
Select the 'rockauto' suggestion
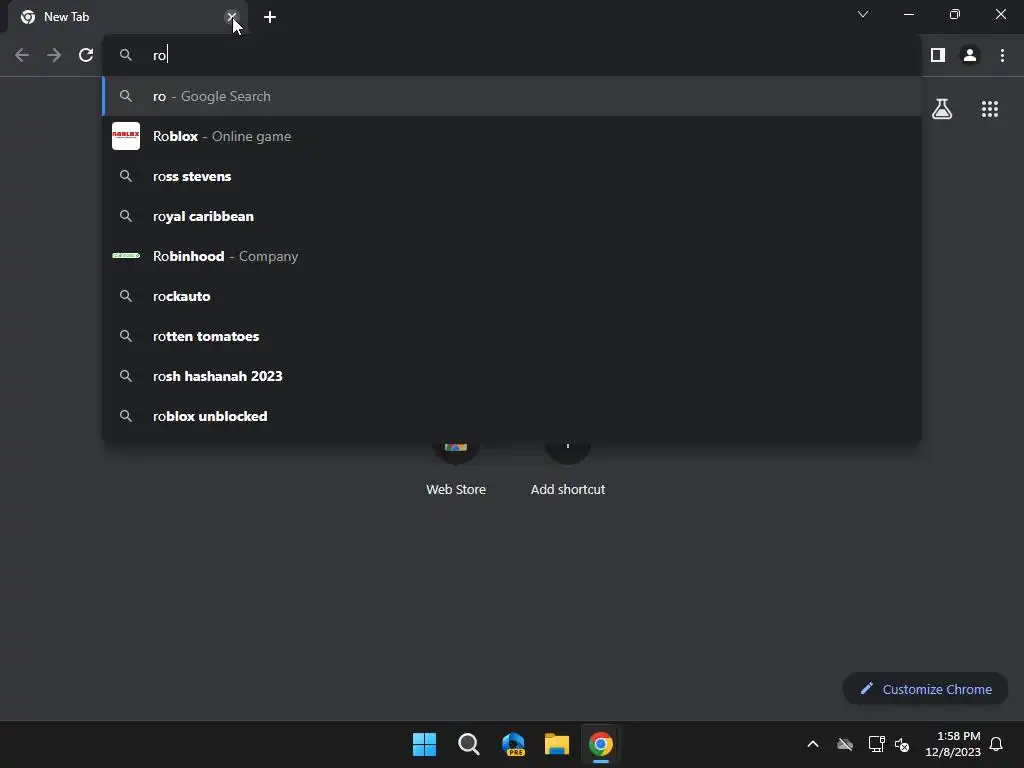[x=512, y=296]
